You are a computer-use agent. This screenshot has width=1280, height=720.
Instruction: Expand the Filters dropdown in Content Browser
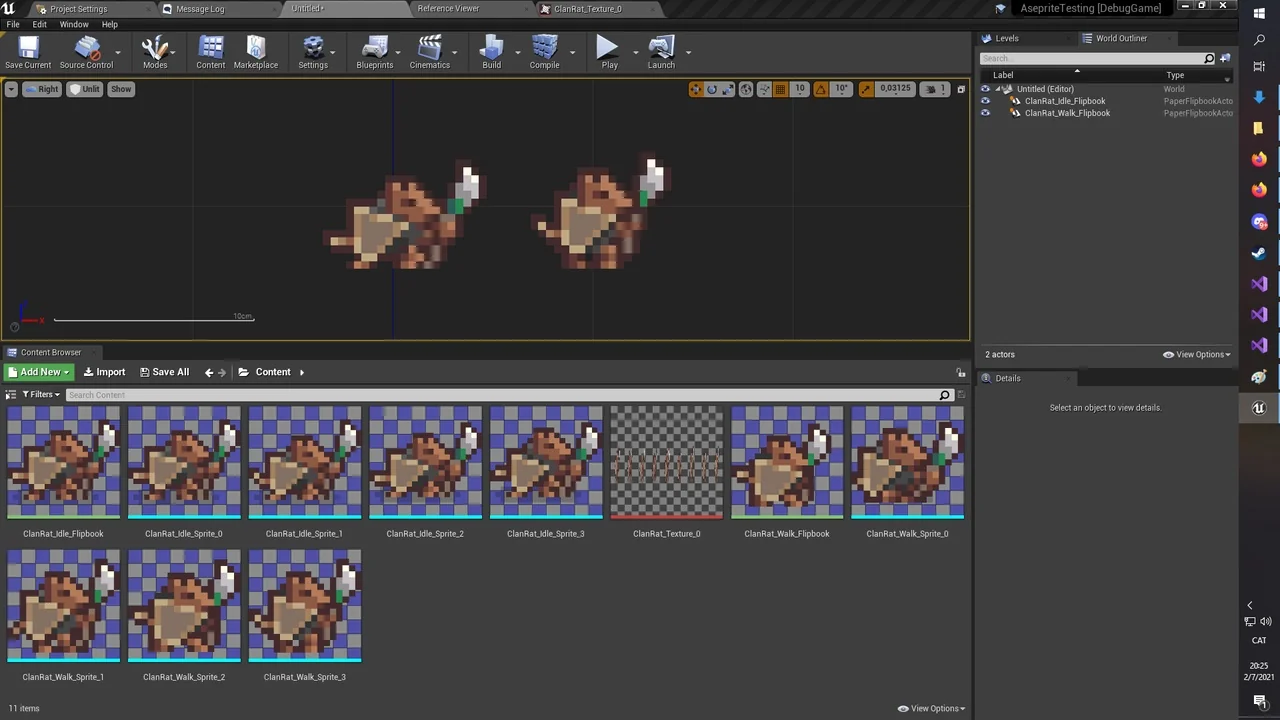point(41,395)
